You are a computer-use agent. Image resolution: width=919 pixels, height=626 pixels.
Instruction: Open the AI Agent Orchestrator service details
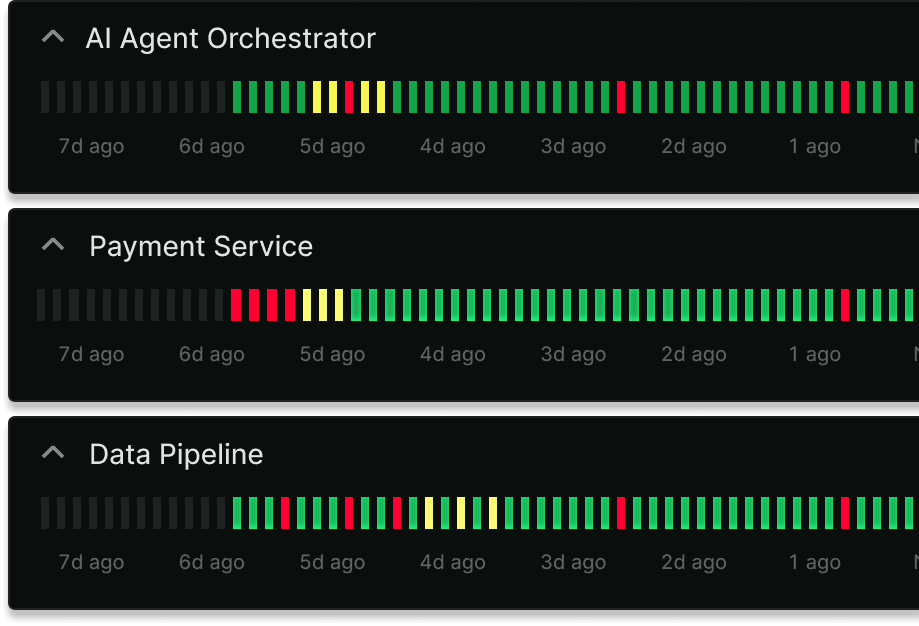pos(232,38)
